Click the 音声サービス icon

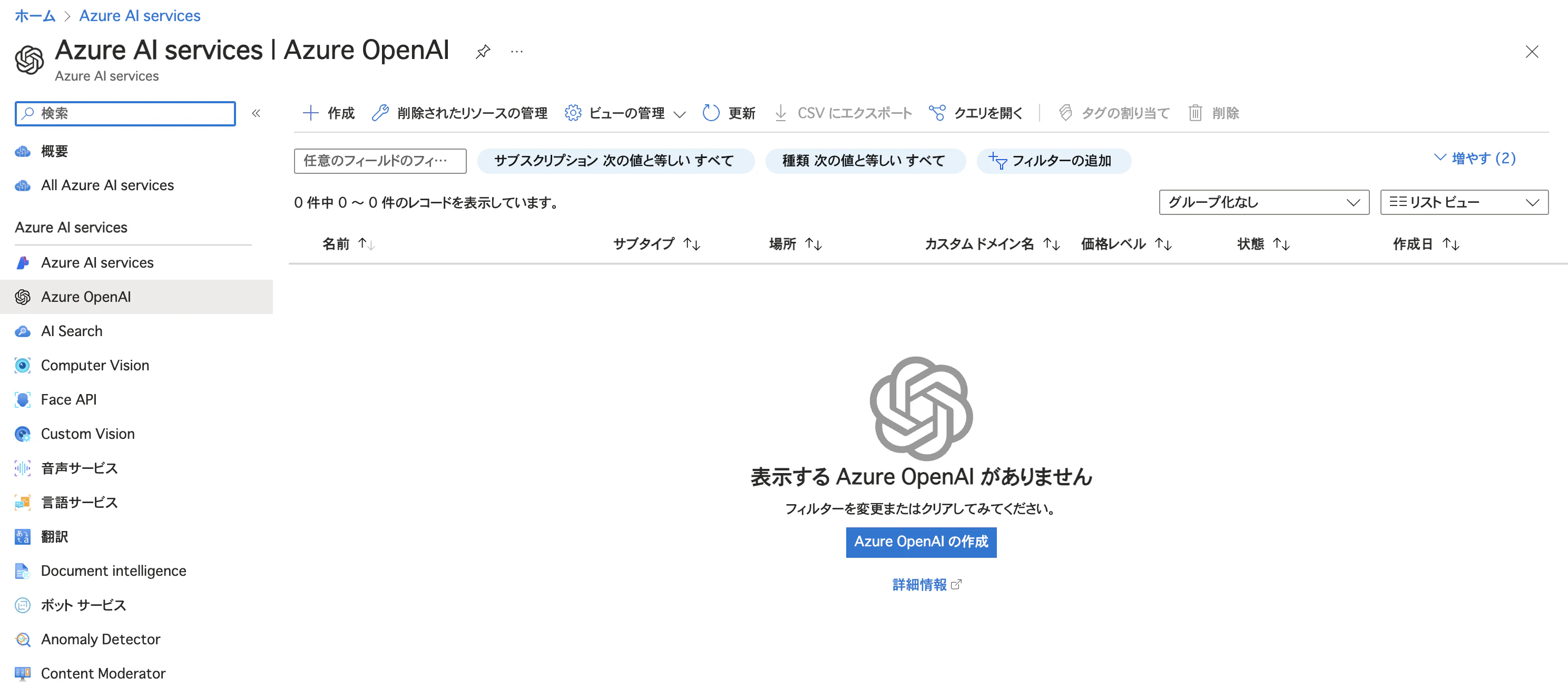coord(23,468)
